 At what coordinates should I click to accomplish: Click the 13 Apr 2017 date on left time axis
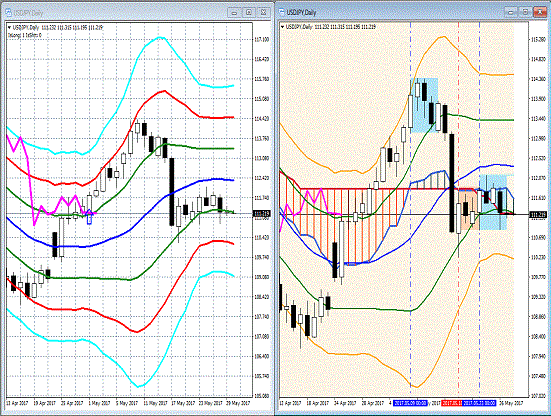(17, 403)
